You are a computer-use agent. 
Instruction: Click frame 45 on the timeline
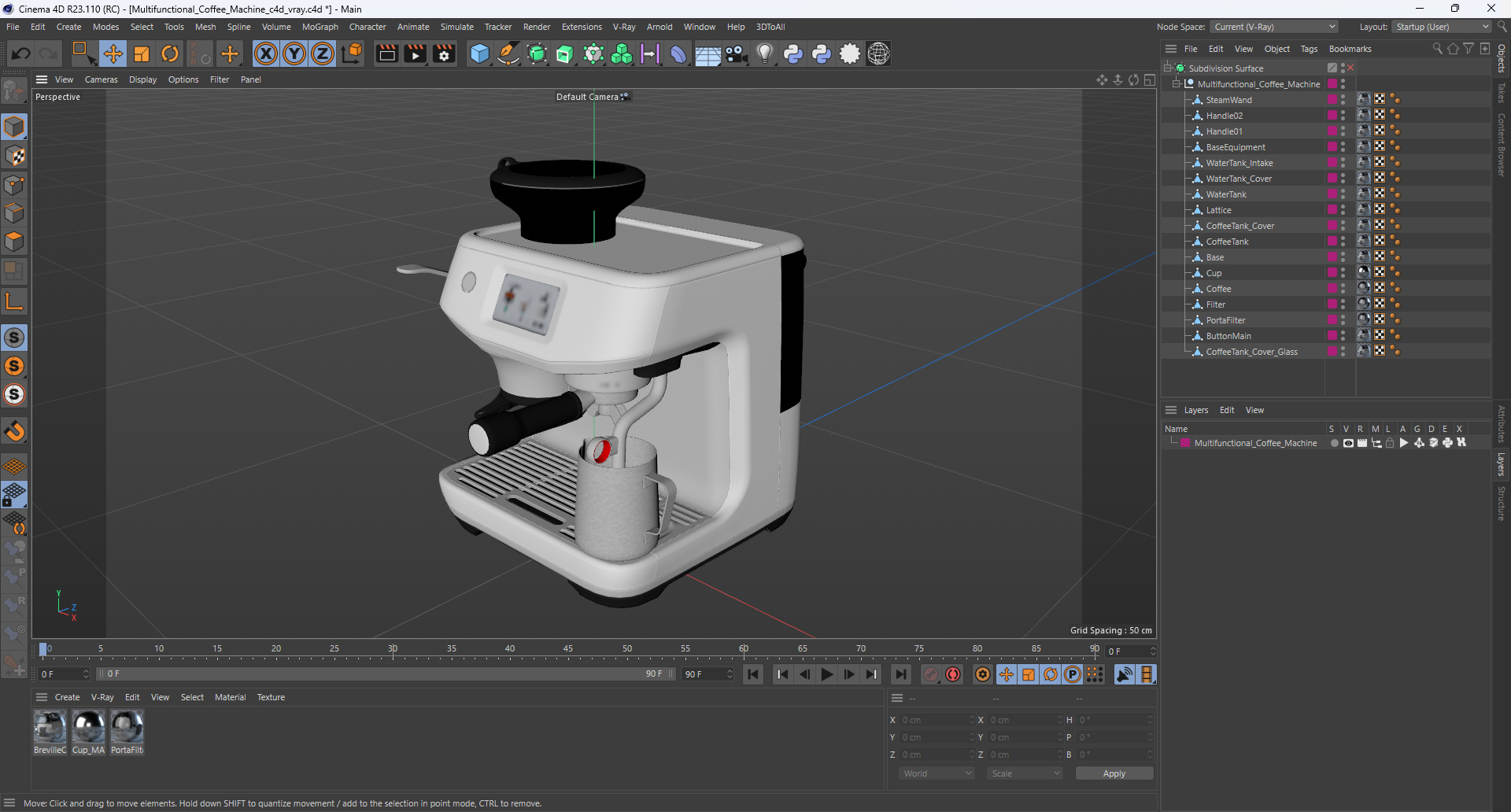click(568, 650)
